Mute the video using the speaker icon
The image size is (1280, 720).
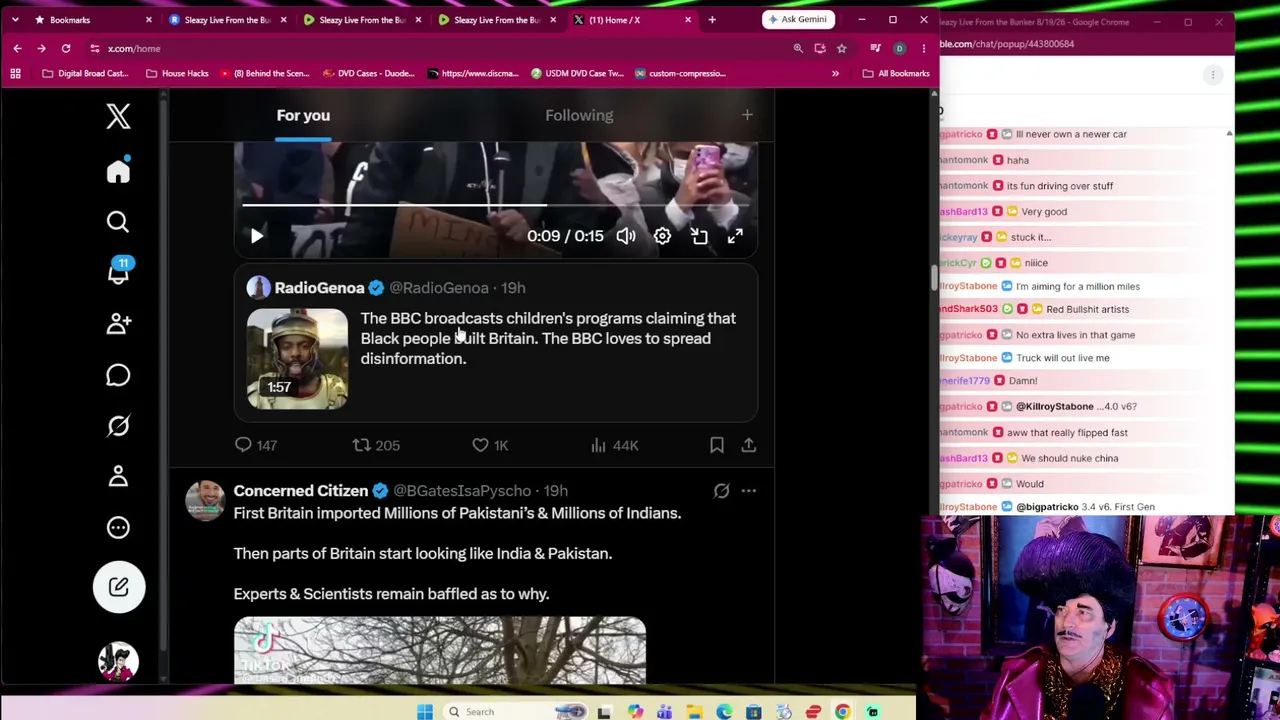point(626,236)
